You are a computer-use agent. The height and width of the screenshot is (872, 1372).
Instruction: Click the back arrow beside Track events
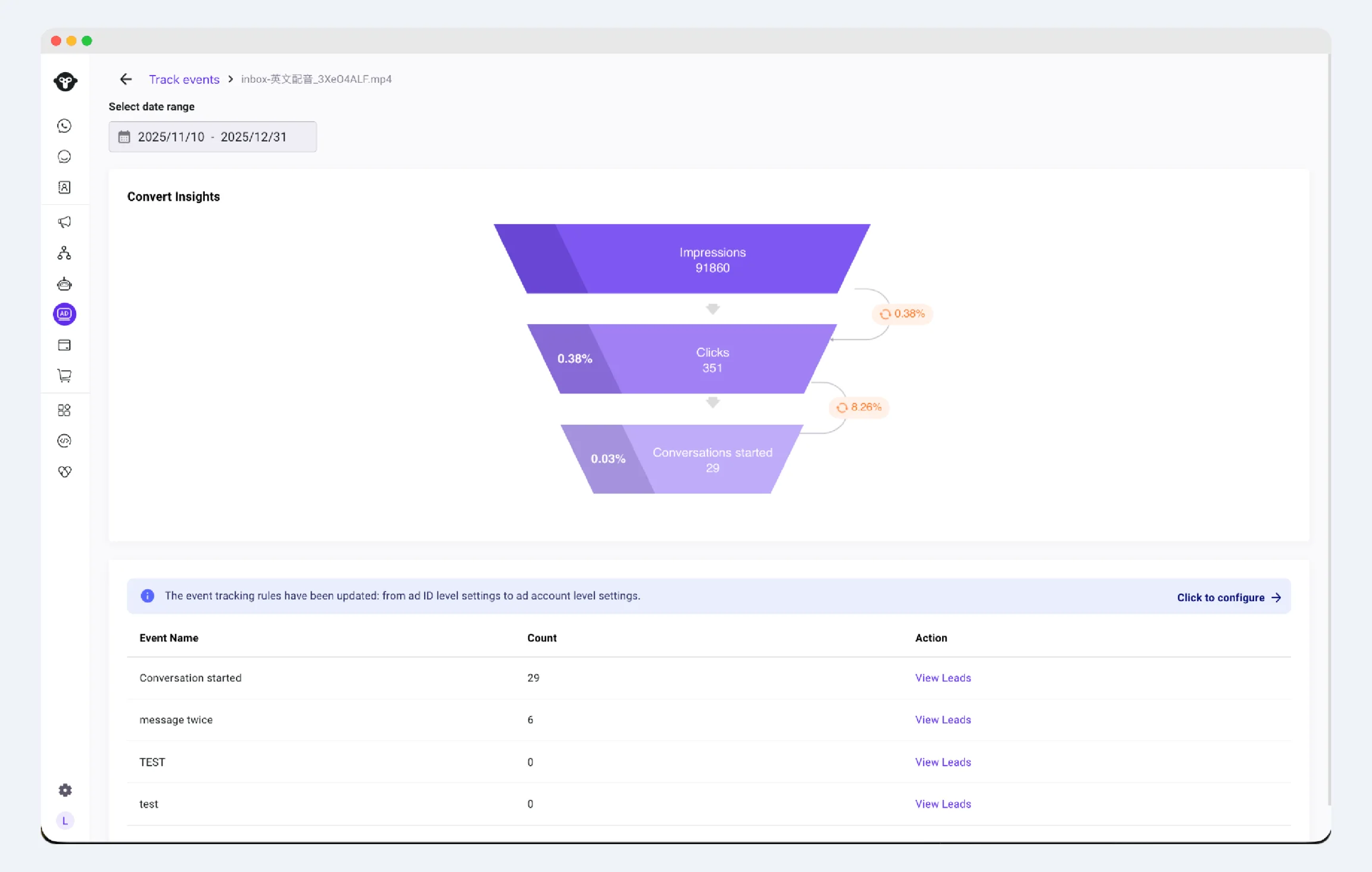click(x=126, y=79)
